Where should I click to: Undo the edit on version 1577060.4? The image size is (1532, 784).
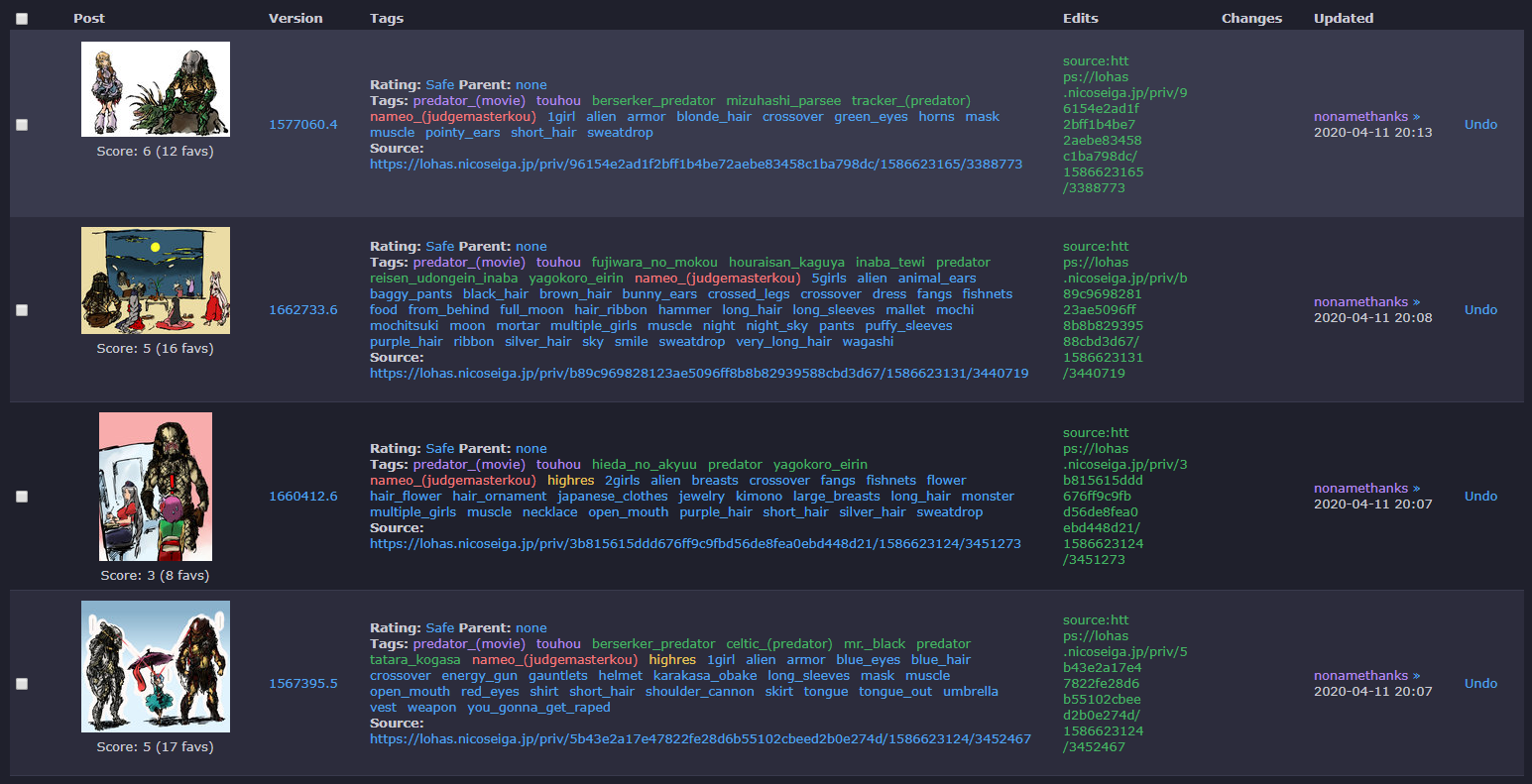[x=1480, y=124]
